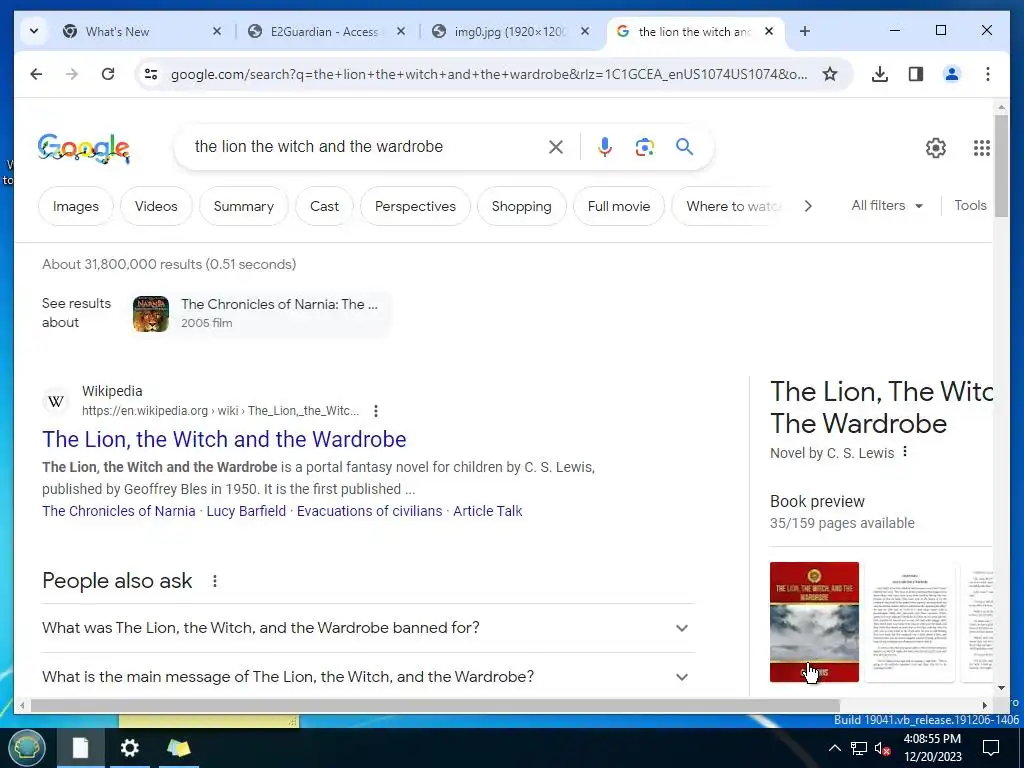The image size is (1024, 768).
Task: Follow the Evacuations of civilians sitelink
Action: click(370, 511)
